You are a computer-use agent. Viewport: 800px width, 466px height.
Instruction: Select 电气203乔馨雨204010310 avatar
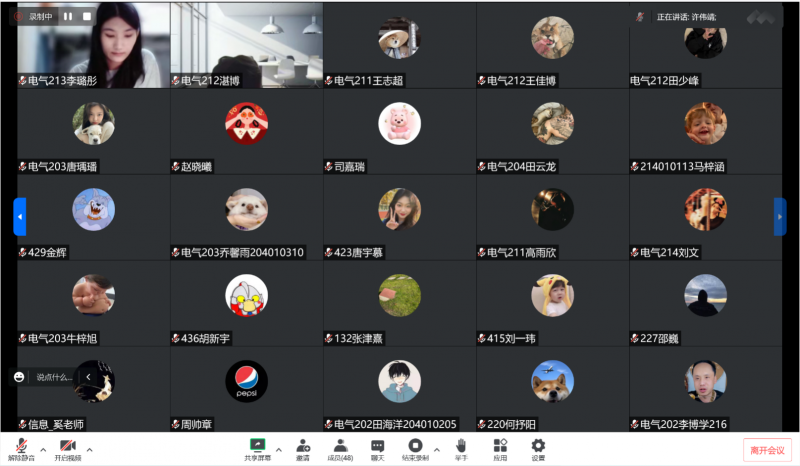[246, 209]
